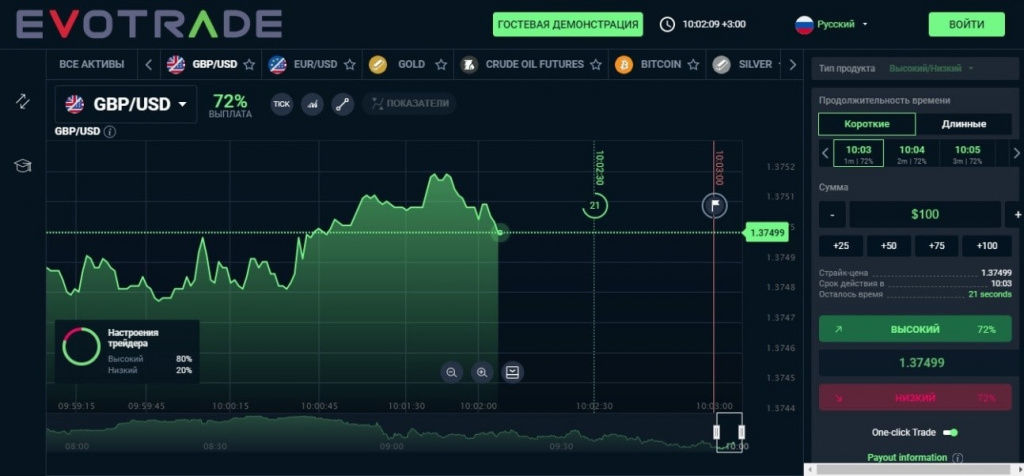
Task: Add +25 to amount
Action: click(841, 246)
